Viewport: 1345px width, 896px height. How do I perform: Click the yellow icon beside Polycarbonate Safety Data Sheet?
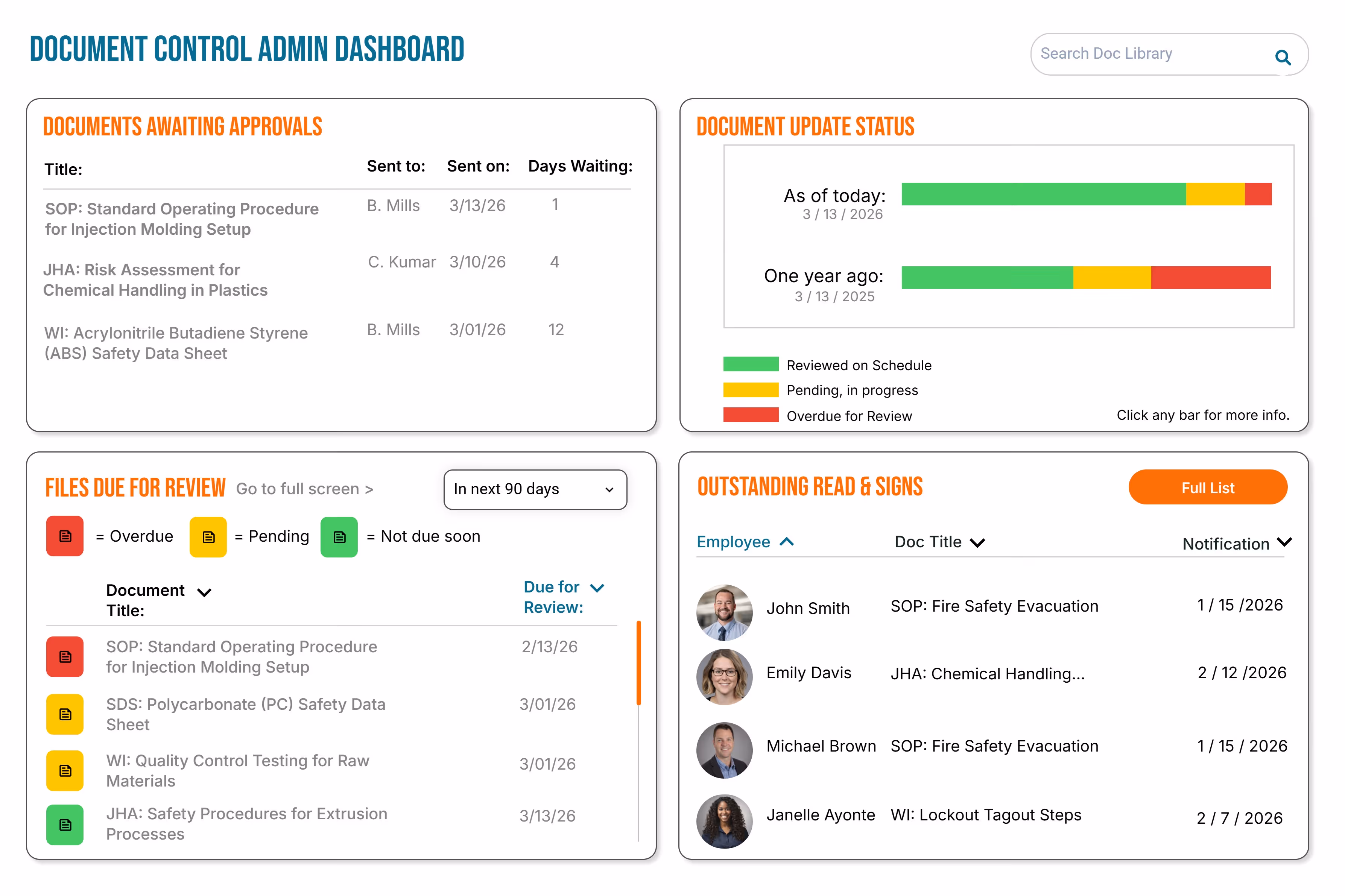(65, 714)
